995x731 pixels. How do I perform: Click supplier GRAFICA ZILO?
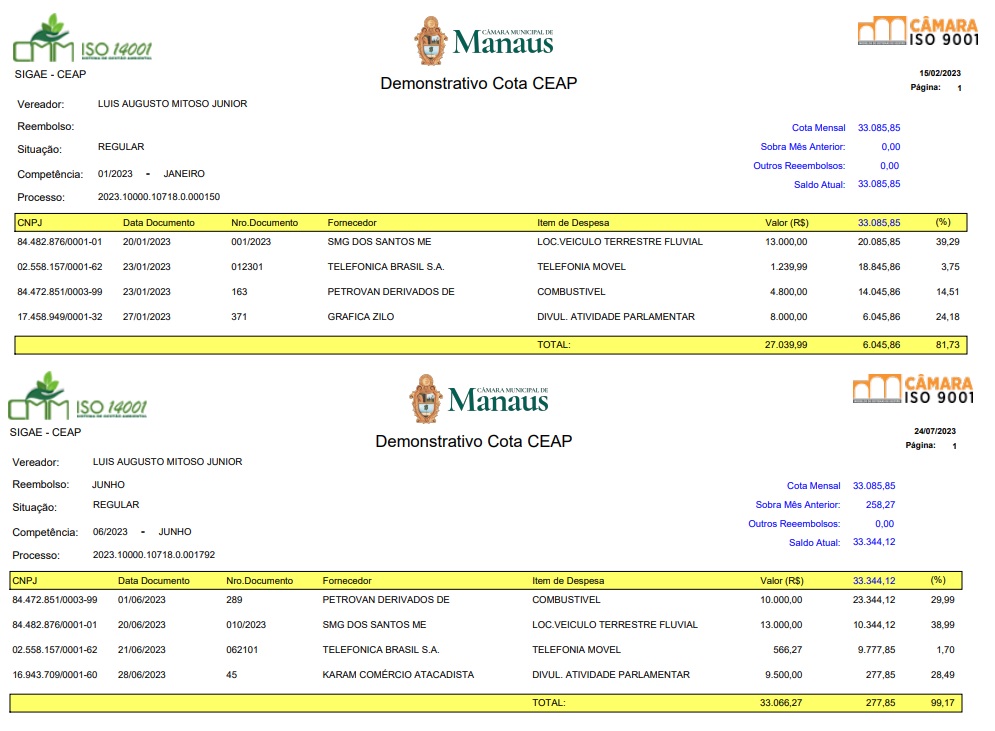tap(360, 317)
